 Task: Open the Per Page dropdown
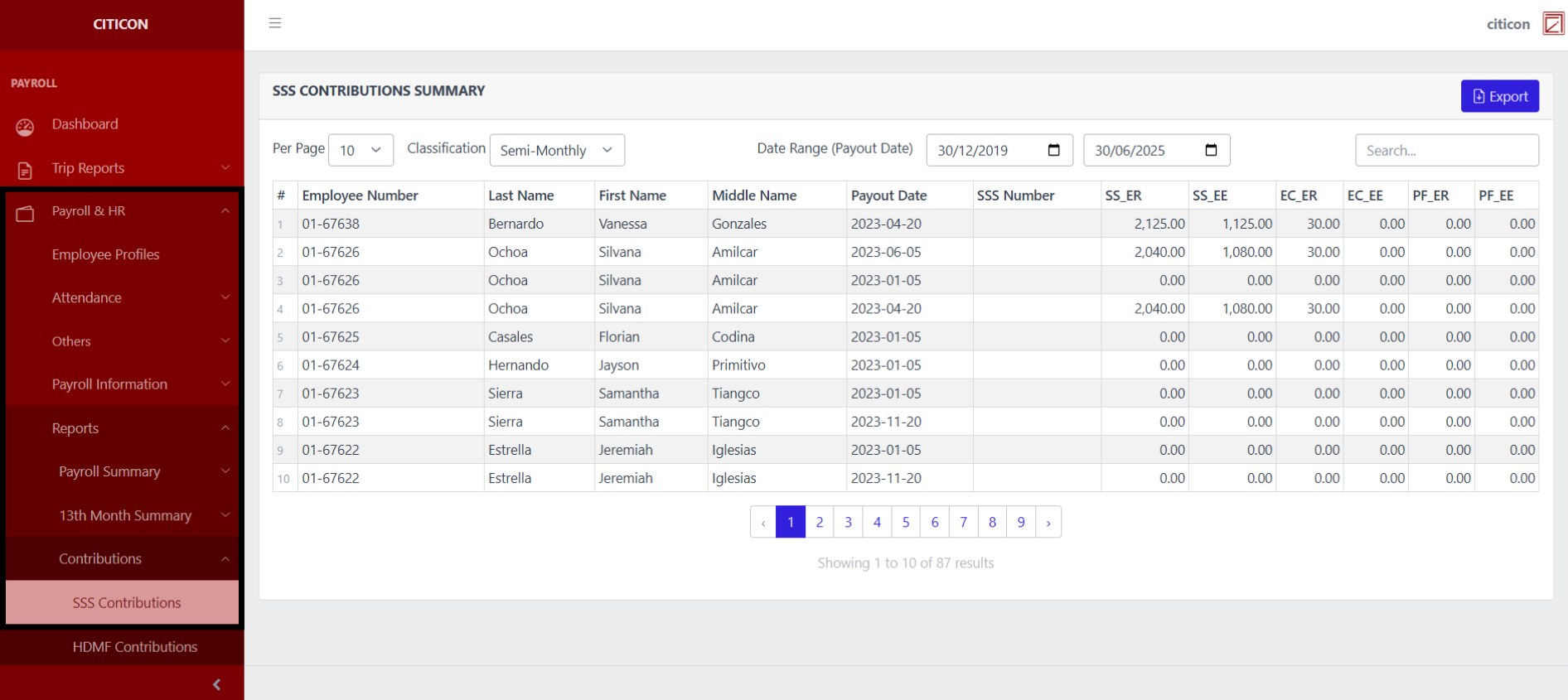tap(361, 150)
